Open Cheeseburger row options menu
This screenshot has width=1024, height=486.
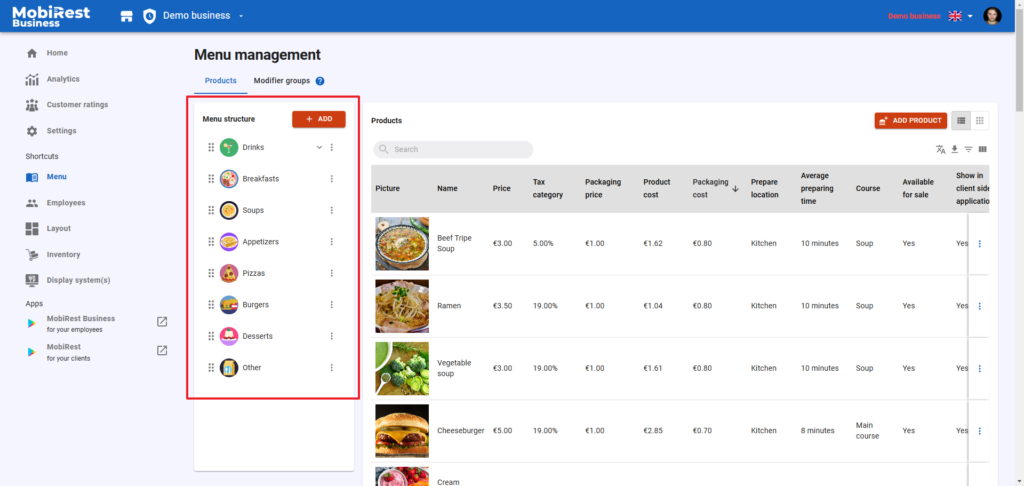(979, 431)
